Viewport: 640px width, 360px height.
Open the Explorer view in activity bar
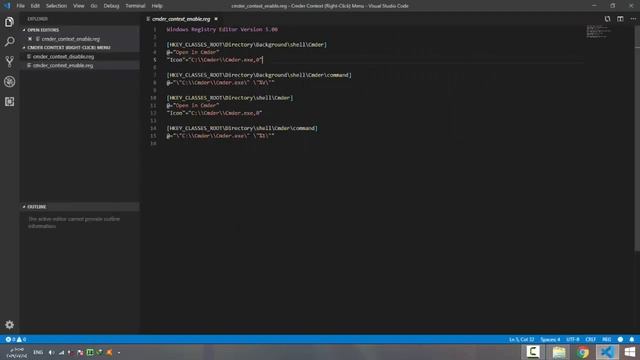click(9, 22)
